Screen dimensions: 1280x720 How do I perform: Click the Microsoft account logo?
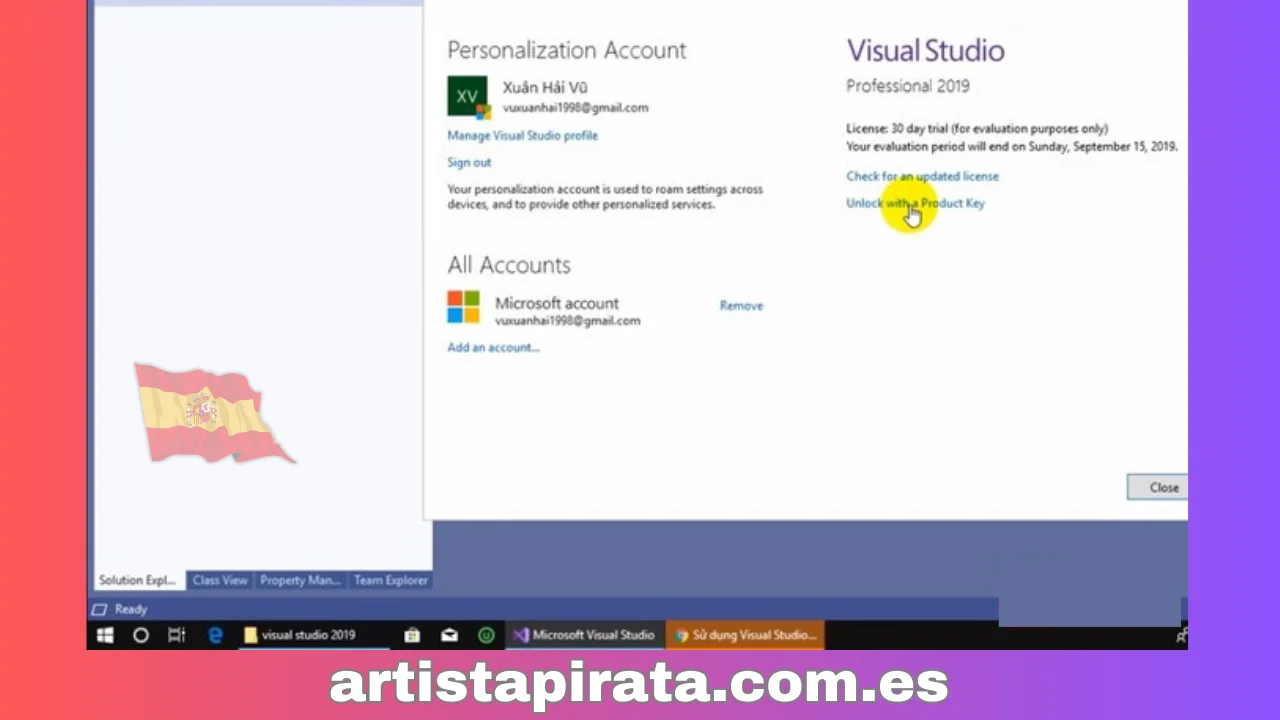(463, 307)
